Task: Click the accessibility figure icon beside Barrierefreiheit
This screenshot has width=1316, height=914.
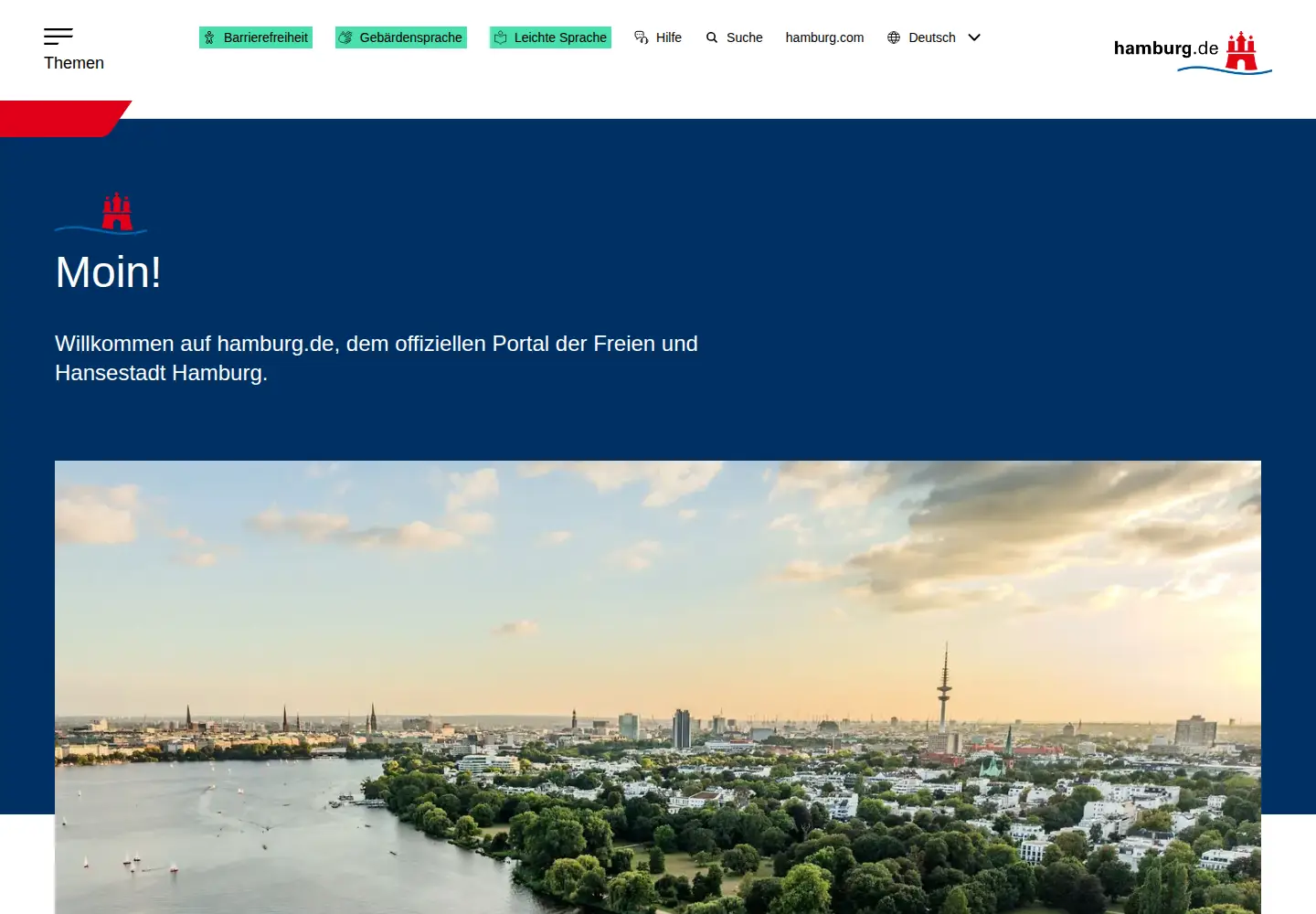Action: coord(209,37)
